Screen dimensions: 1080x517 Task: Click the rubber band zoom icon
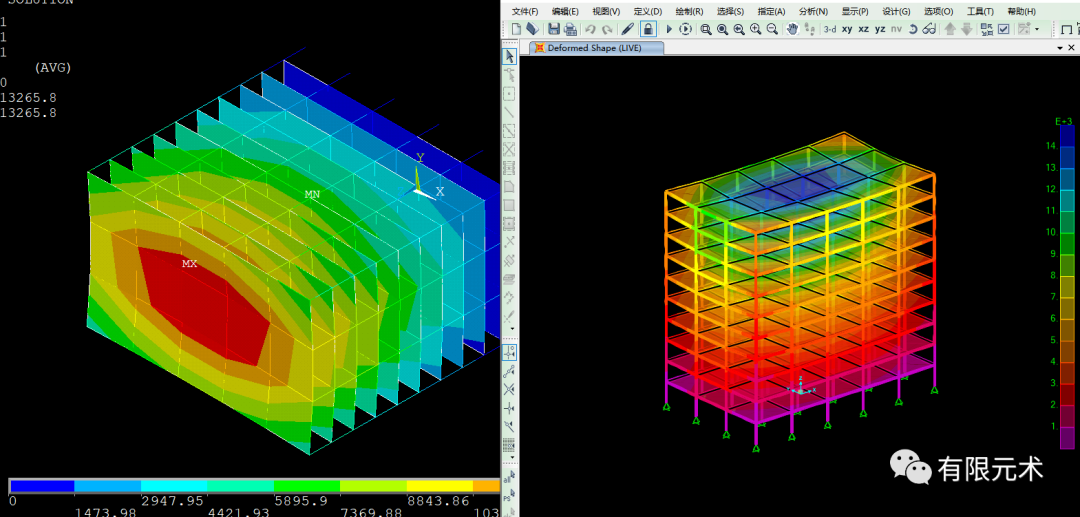pos(706,29)
